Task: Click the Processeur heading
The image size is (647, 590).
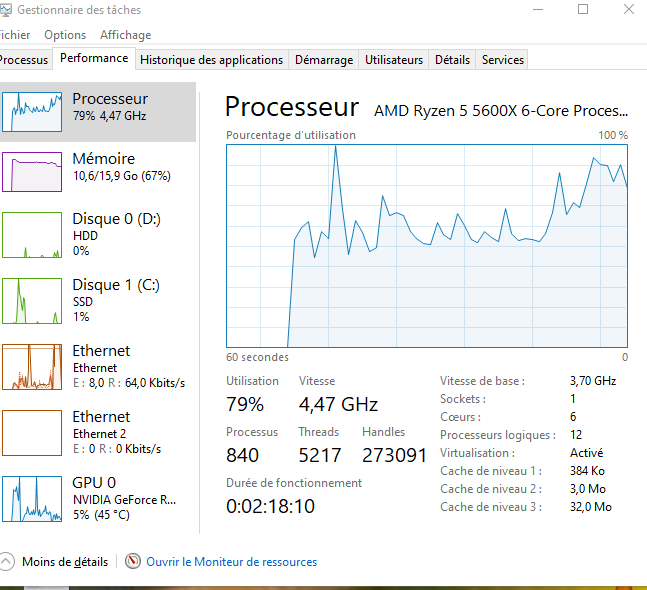Action: click(x=292, y=107)
